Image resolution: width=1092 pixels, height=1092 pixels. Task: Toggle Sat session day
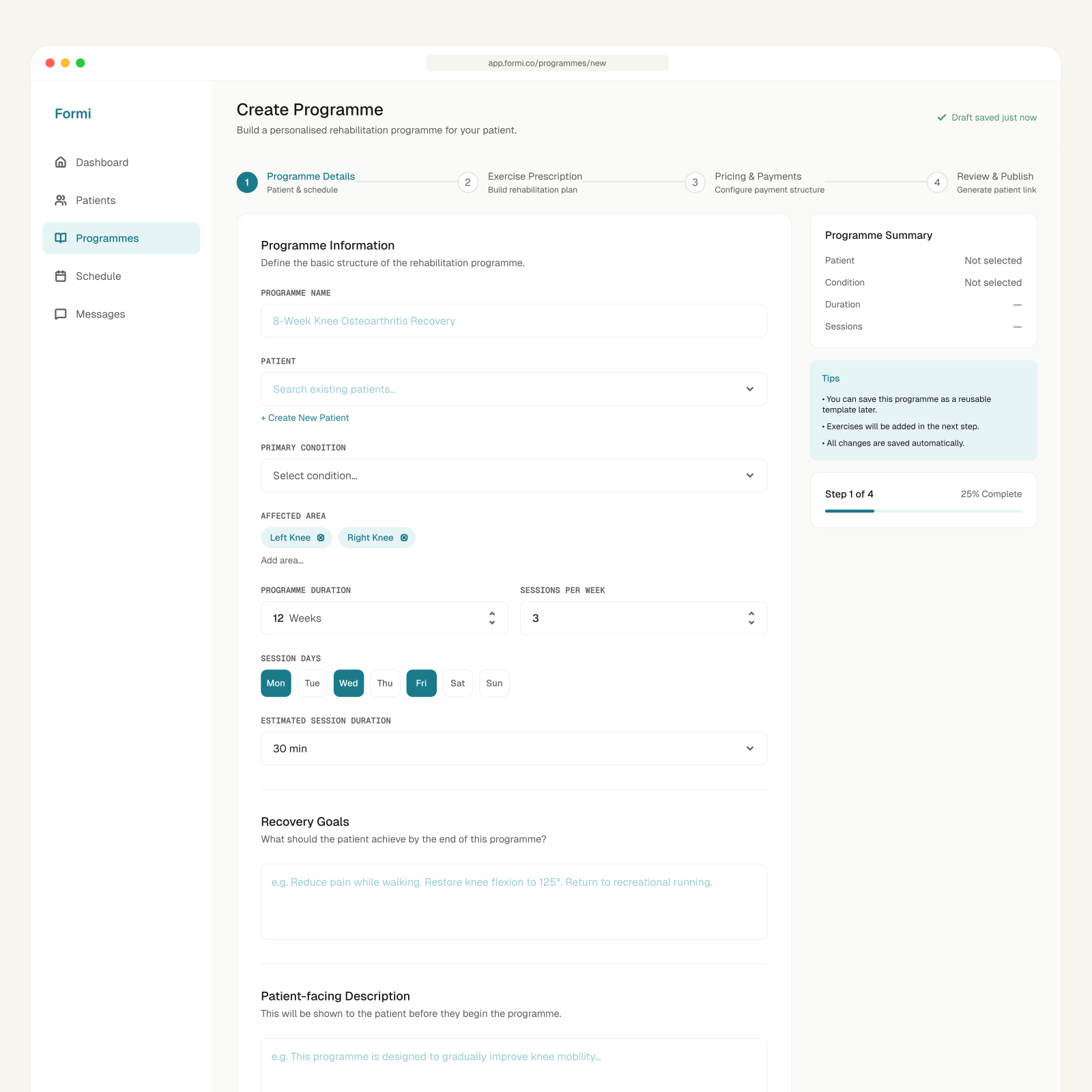[x=458, y=683]
